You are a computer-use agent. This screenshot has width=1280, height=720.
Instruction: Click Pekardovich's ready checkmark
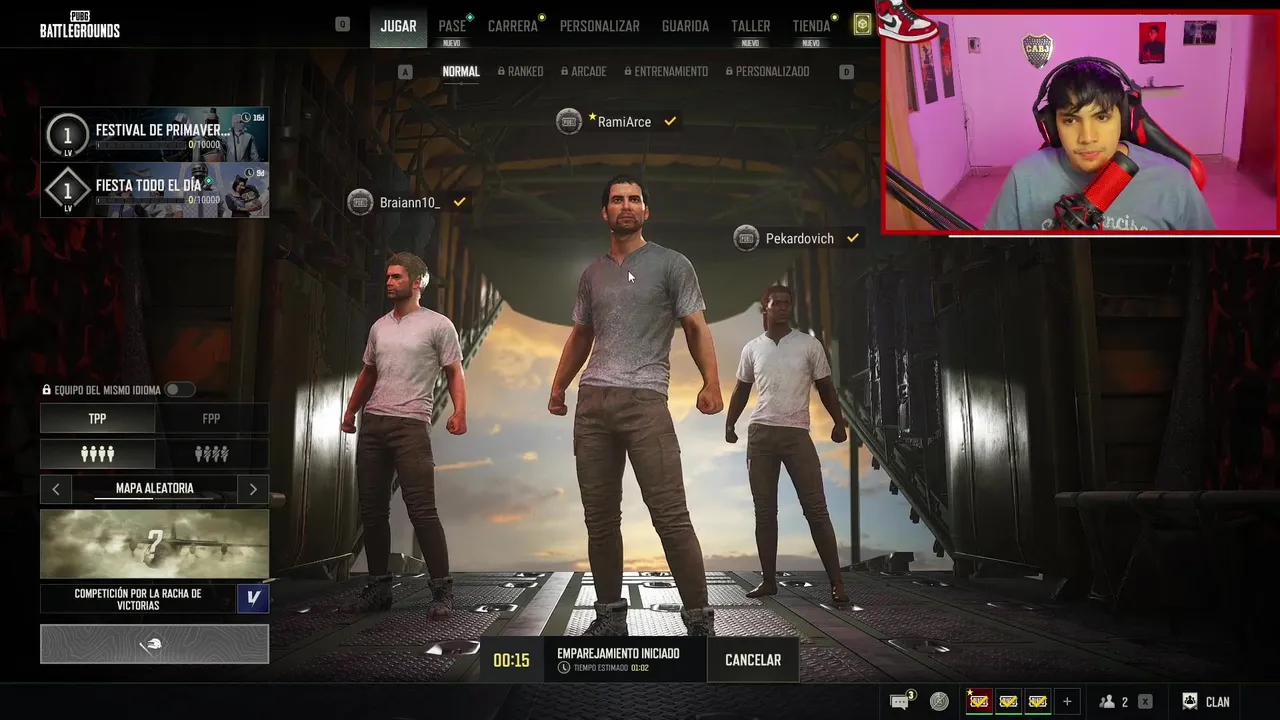(x=853, y=238)
